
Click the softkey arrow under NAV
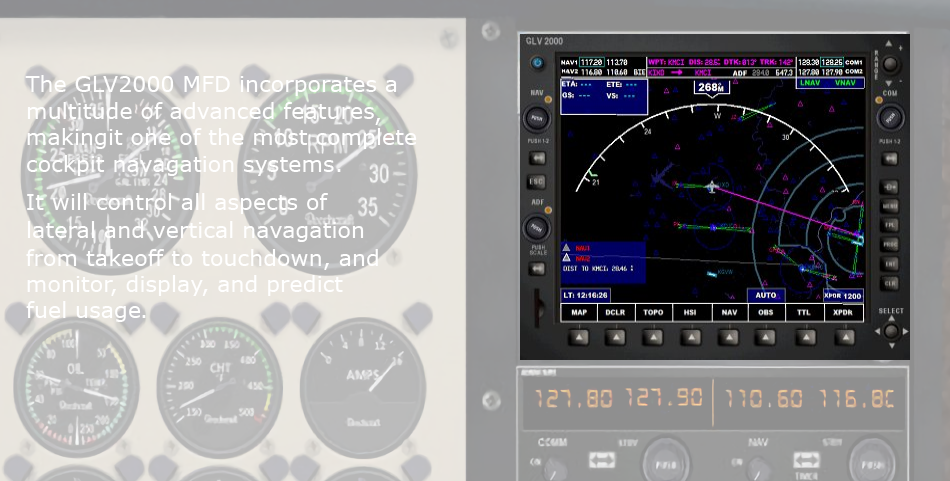[729, 337]
